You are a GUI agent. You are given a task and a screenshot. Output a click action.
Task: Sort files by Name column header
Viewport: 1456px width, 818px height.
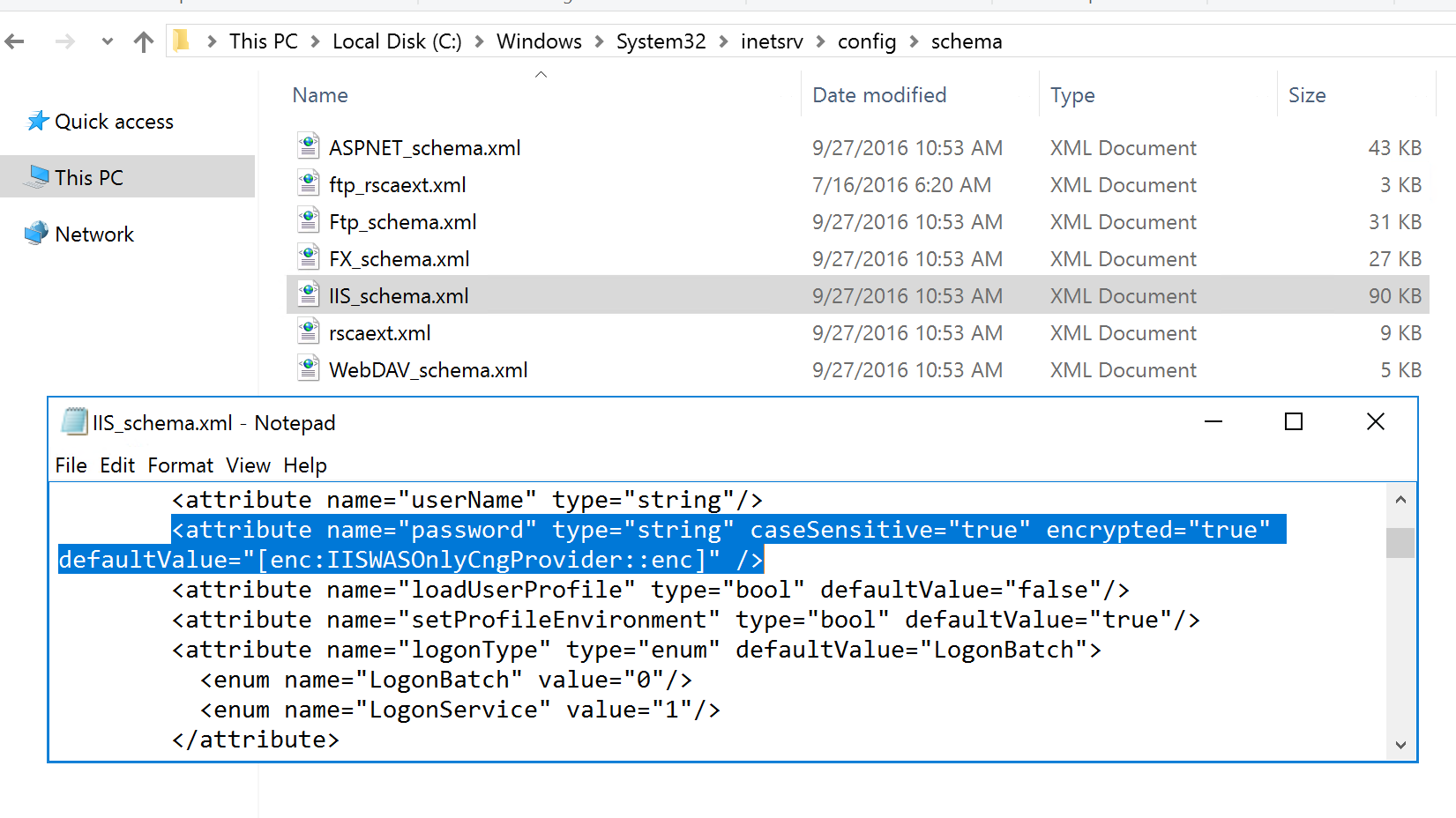coord(320,95)
